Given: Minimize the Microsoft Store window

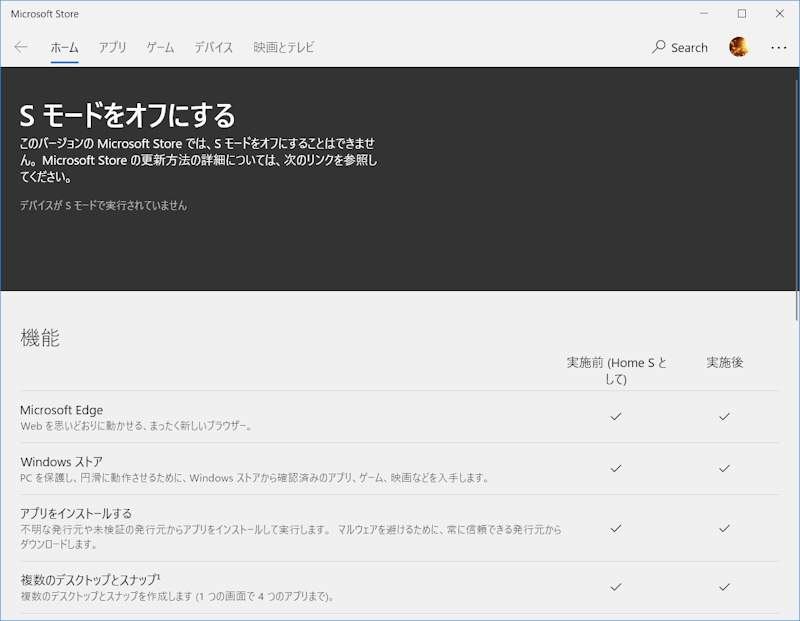Looking at the screenshot, I should tap(704, 14).
